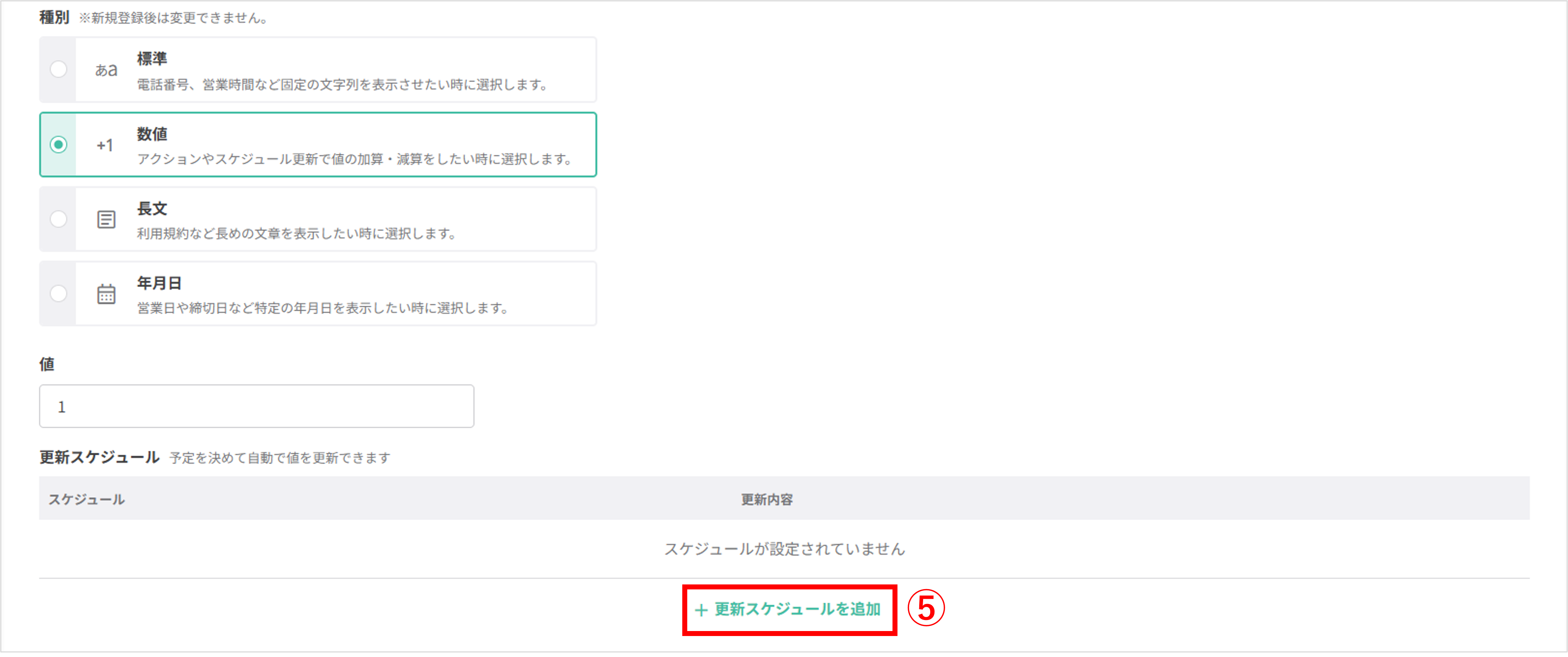The height and width of the screenshot is (657, 1568).
Task: Select the 年月日 radio button
Action: click(58, 293)
